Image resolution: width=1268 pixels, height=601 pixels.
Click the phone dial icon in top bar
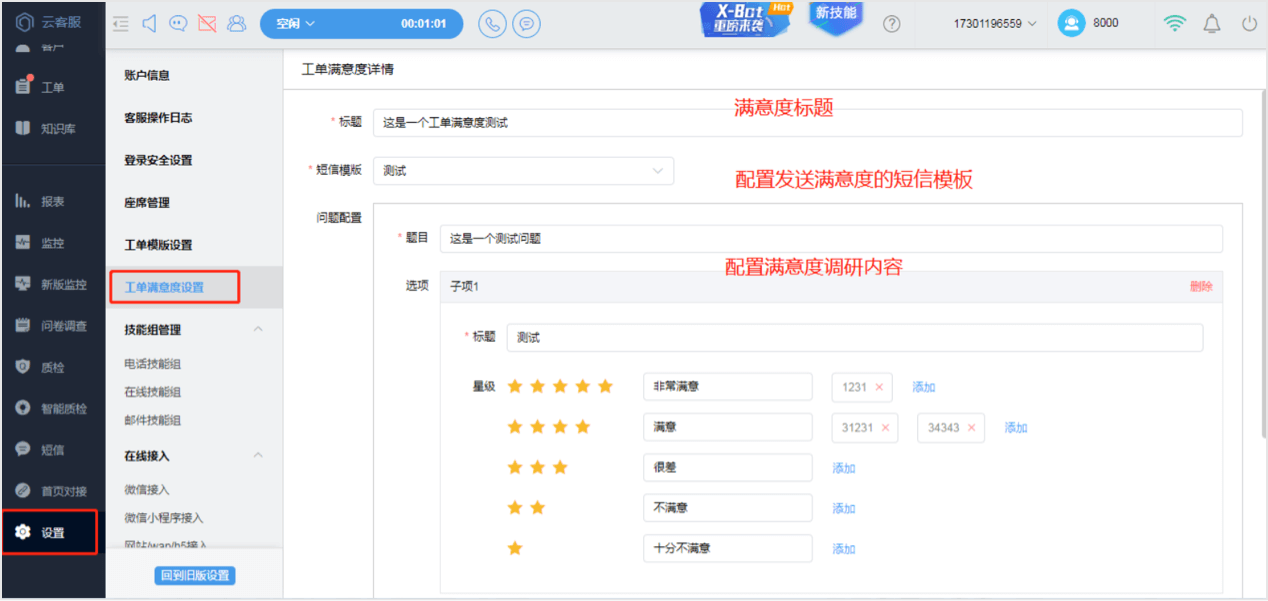492,23
